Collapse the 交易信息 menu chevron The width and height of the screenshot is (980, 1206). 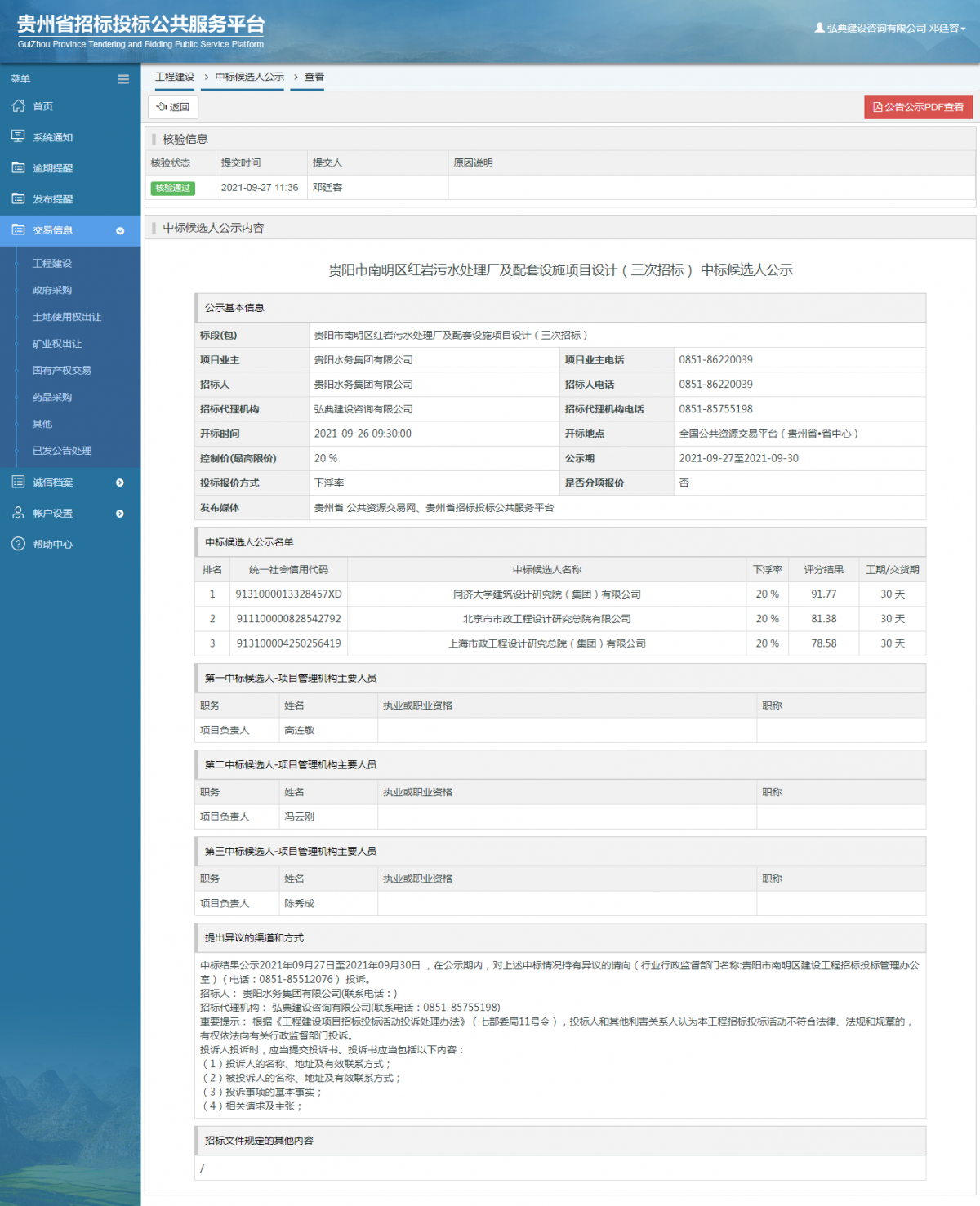(120, 231)
